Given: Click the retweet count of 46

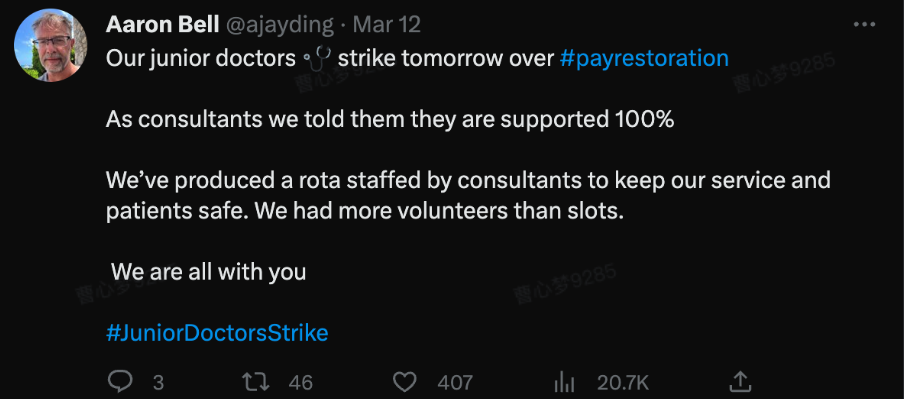Looking at the screenshot, I should click(x=300, y=383).
